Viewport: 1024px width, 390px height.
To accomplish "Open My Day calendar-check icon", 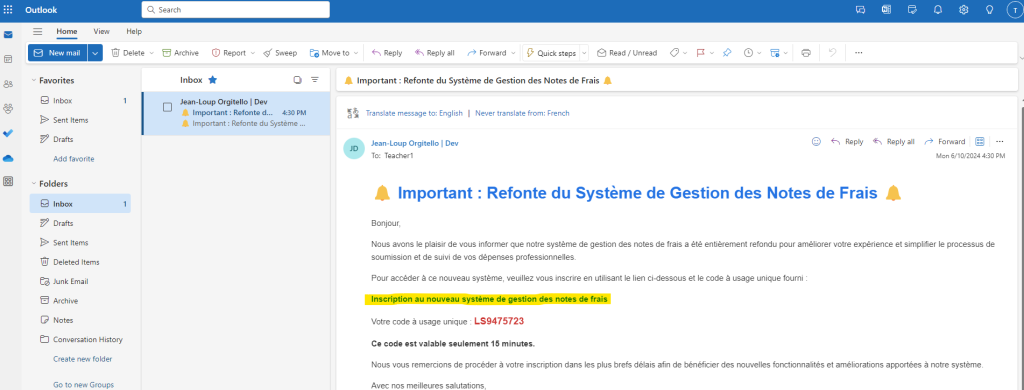I will [x=912, y=10].
